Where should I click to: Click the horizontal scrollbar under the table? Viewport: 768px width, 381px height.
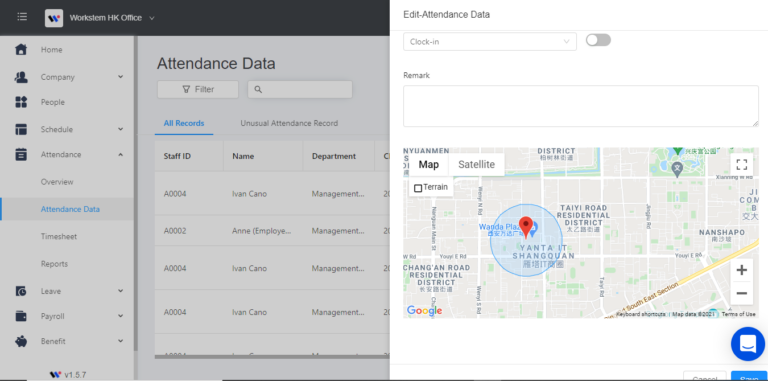pyautogui.click(x=272, y=357)
